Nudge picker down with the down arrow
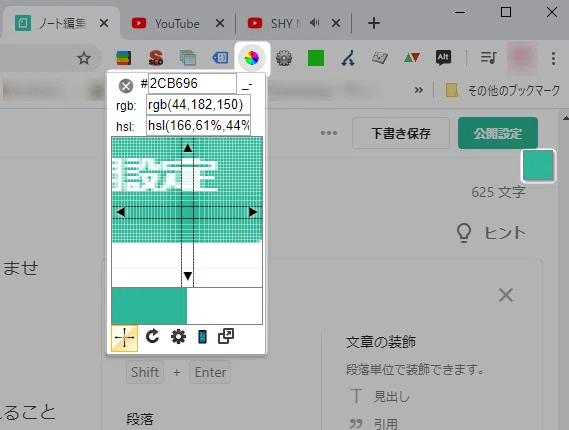The width and height of the screenshot is (569, 430). click(188, 276)
